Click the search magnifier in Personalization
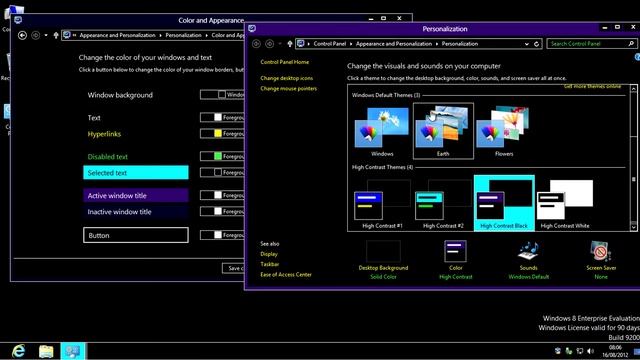 point(631,44)
